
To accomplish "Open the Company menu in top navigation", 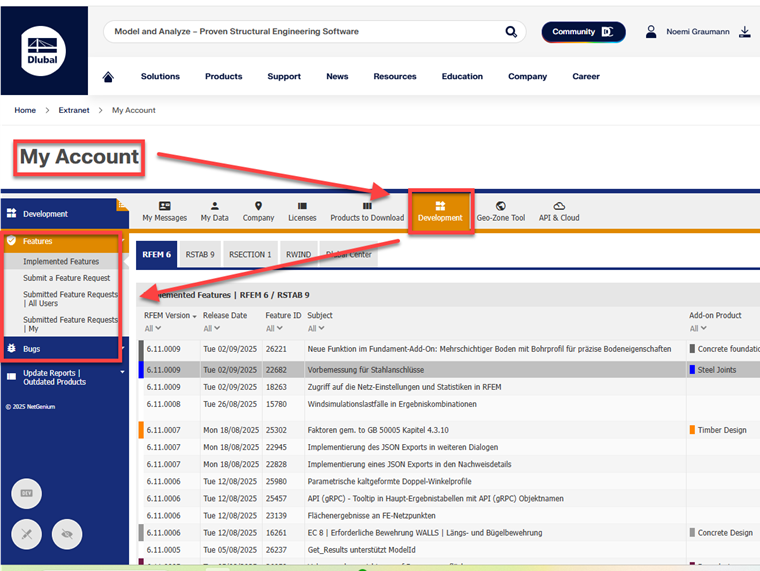I will pos(527,77).
